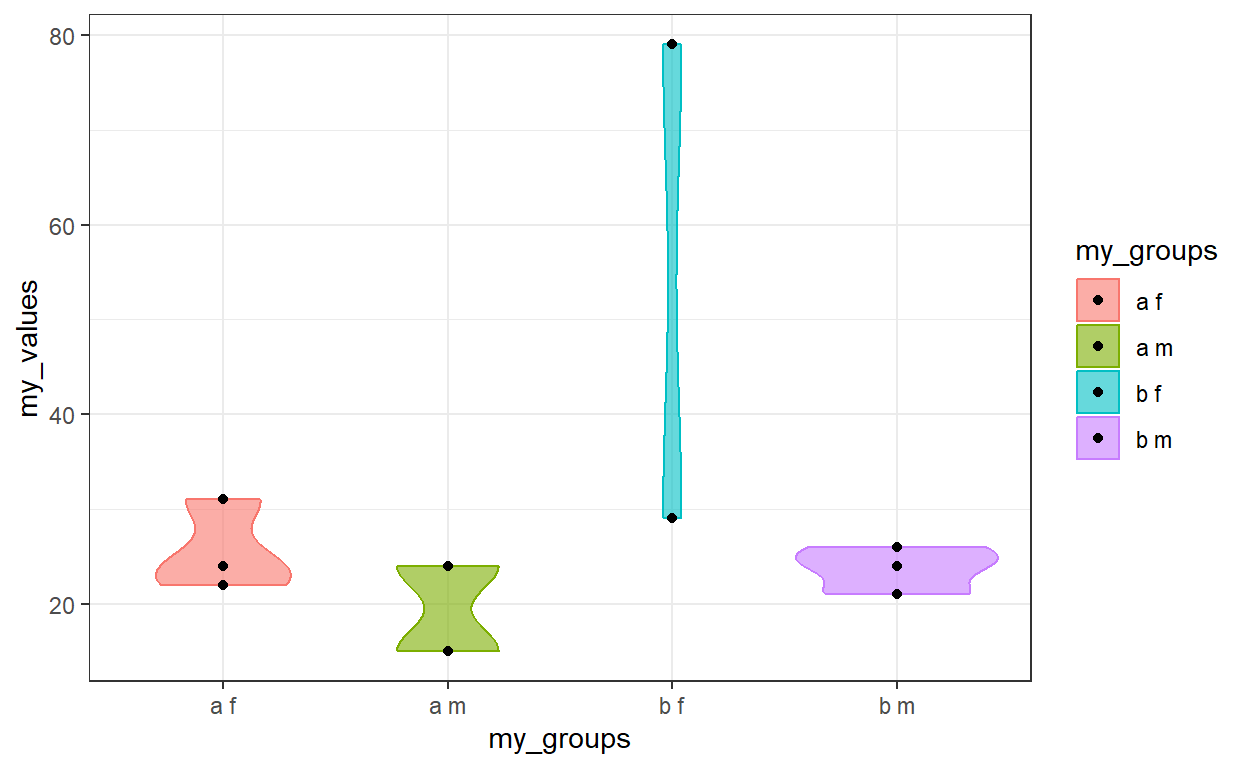Click the my_groups x-axis title
Screen dimensions: 1248x768
(x=560, y=740)
